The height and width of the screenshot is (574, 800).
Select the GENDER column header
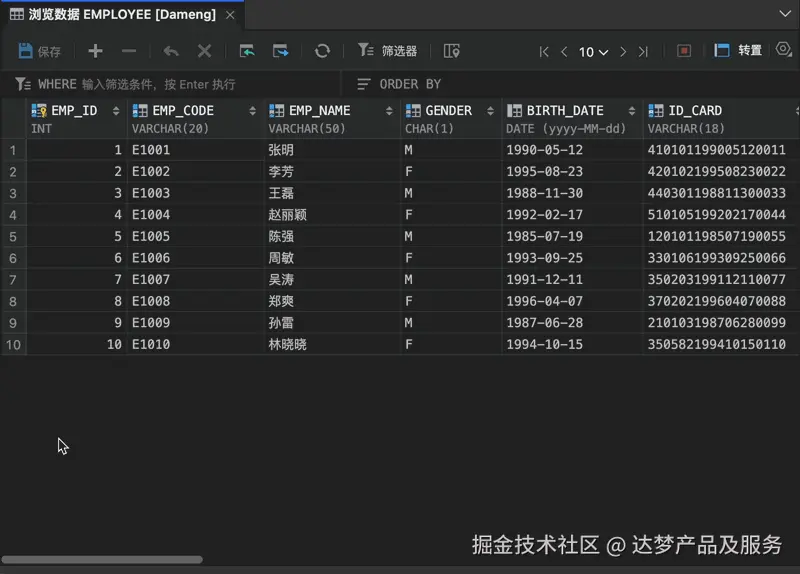tap(451, 119)
